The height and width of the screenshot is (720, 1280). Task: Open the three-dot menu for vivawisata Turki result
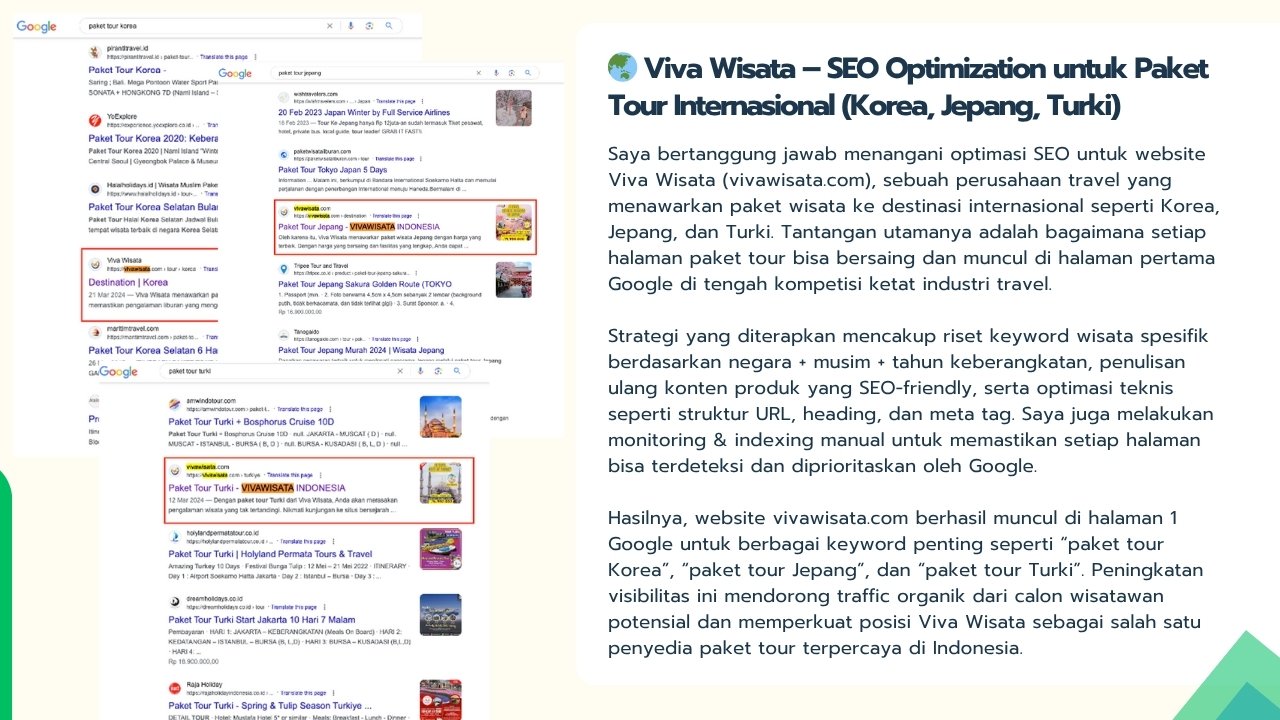[319, 474]
